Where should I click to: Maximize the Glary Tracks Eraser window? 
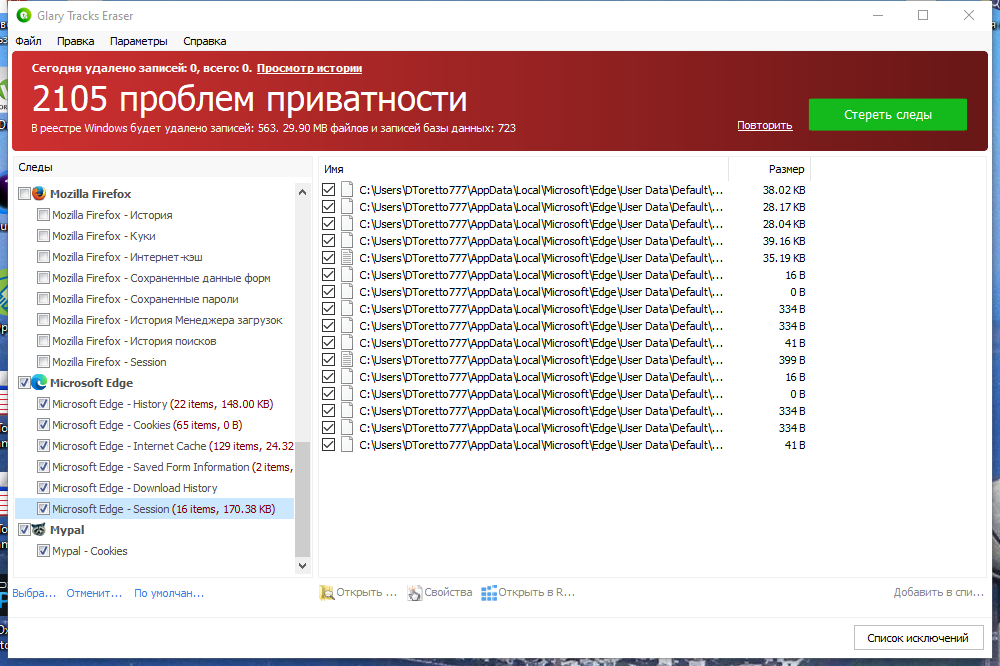click(x=923, y=15)
